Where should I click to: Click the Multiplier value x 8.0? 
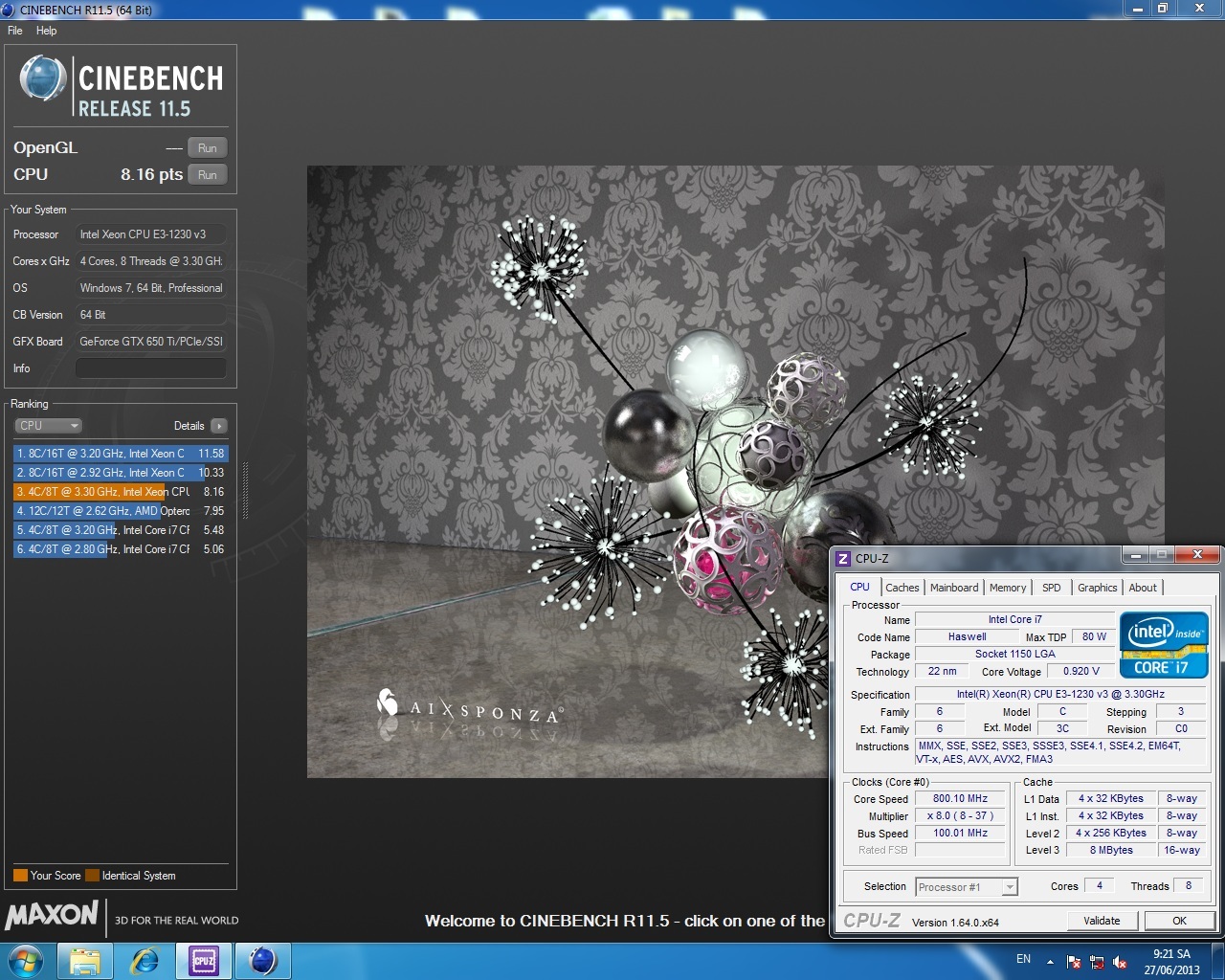pyautogui.click(x=960, y=815)
